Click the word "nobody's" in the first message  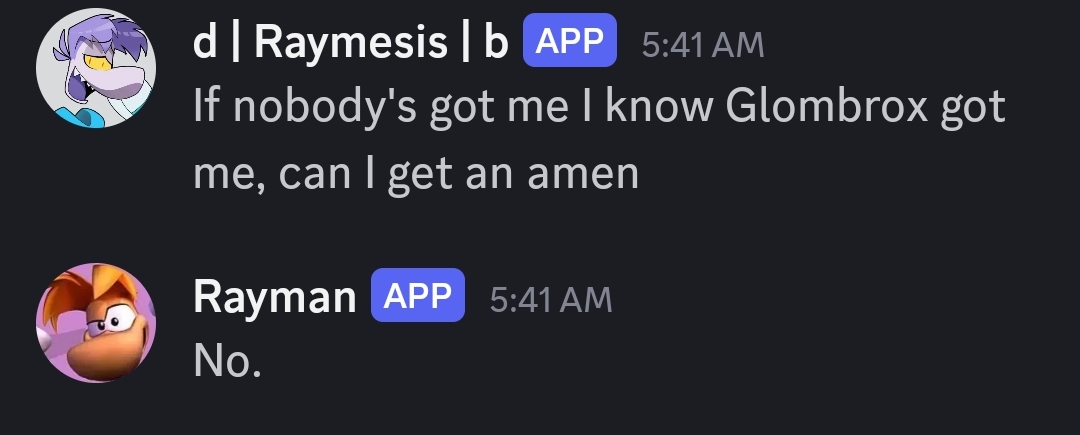[x=324, y=108]
